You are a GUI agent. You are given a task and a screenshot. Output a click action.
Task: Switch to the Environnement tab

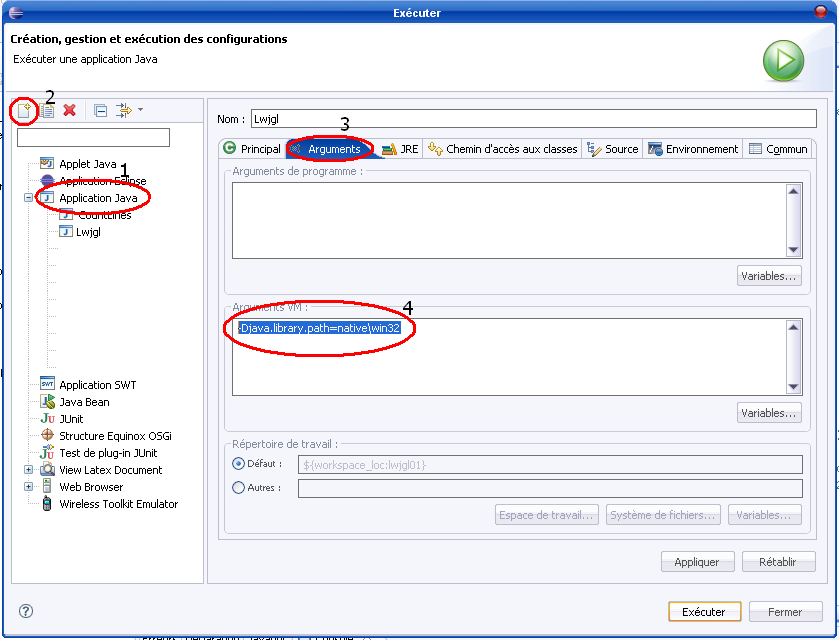click(x=693, y=149)
